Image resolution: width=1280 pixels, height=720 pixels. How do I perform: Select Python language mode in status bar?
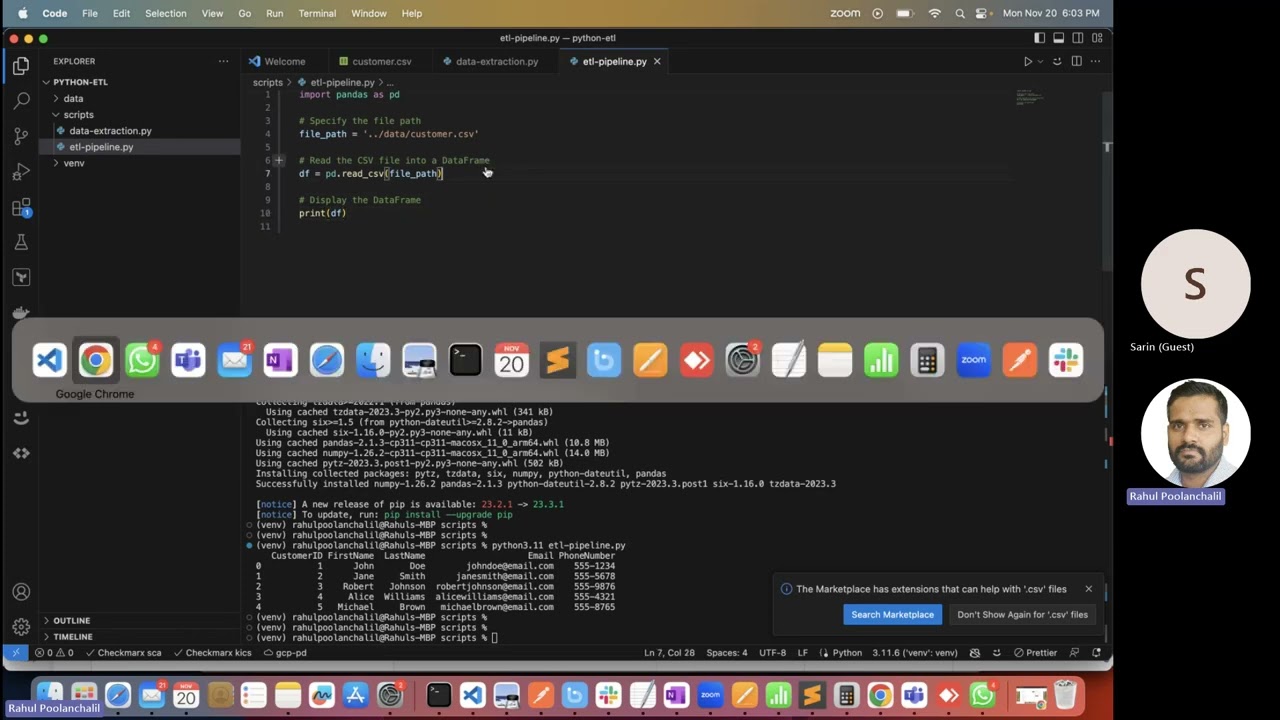(x=847, y=653)
